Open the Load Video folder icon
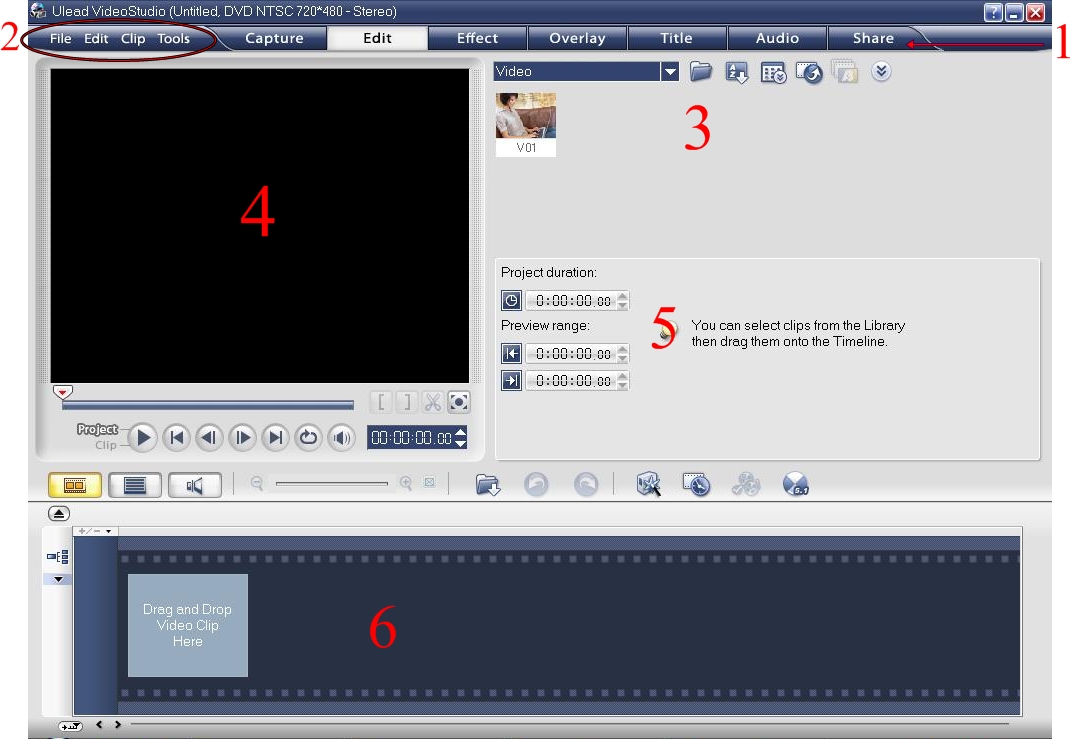 pos(701,71)
